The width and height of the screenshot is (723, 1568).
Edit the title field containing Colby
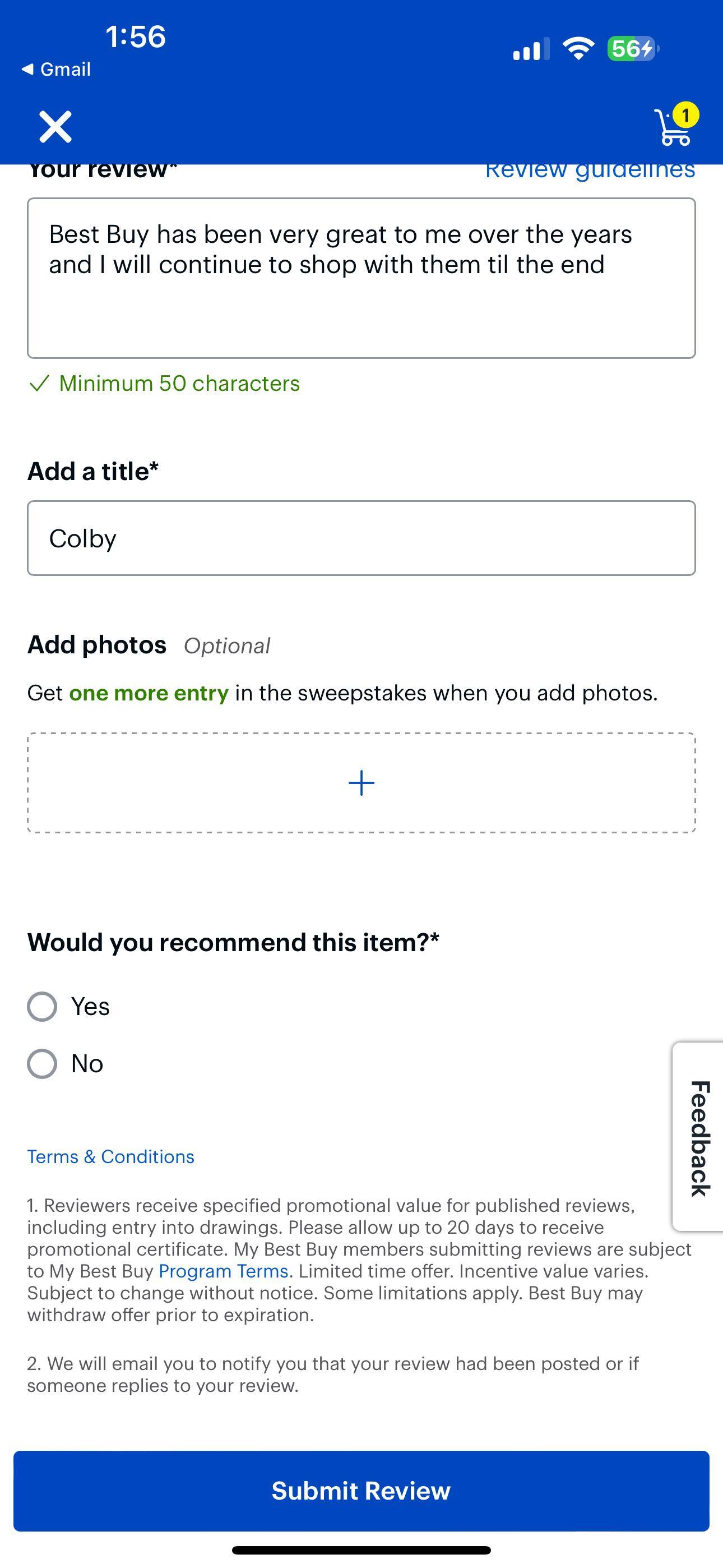[361, 537]
